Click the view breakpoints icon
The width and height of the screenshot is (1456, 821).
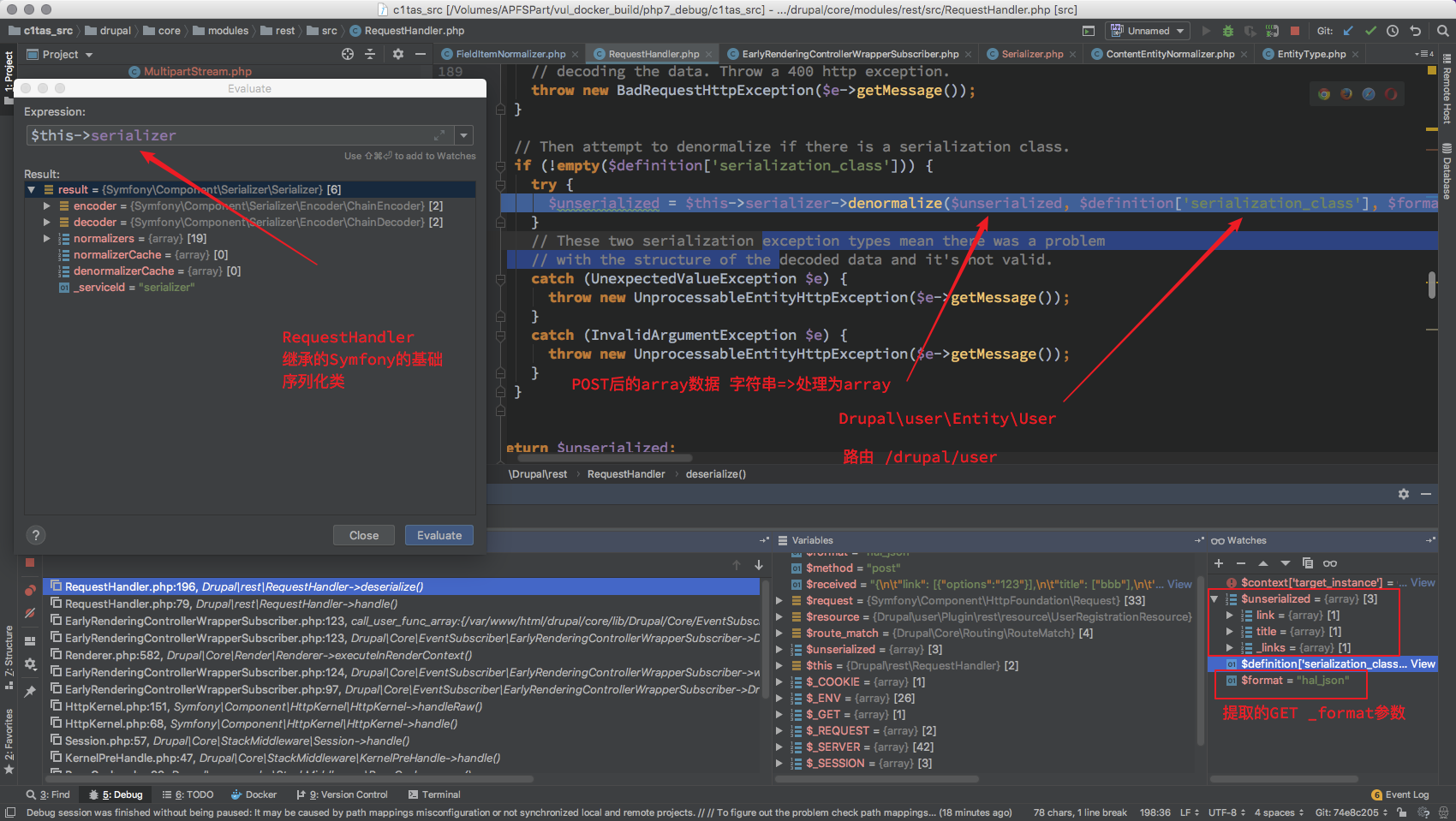pyautogui.click(x=30, y=590)
